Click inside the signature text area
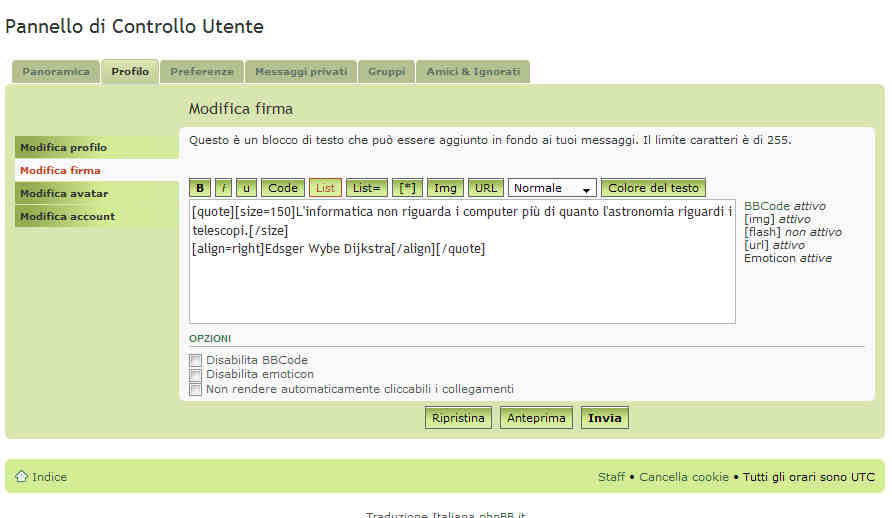This screenshot has width=892, height=518. 462,262
